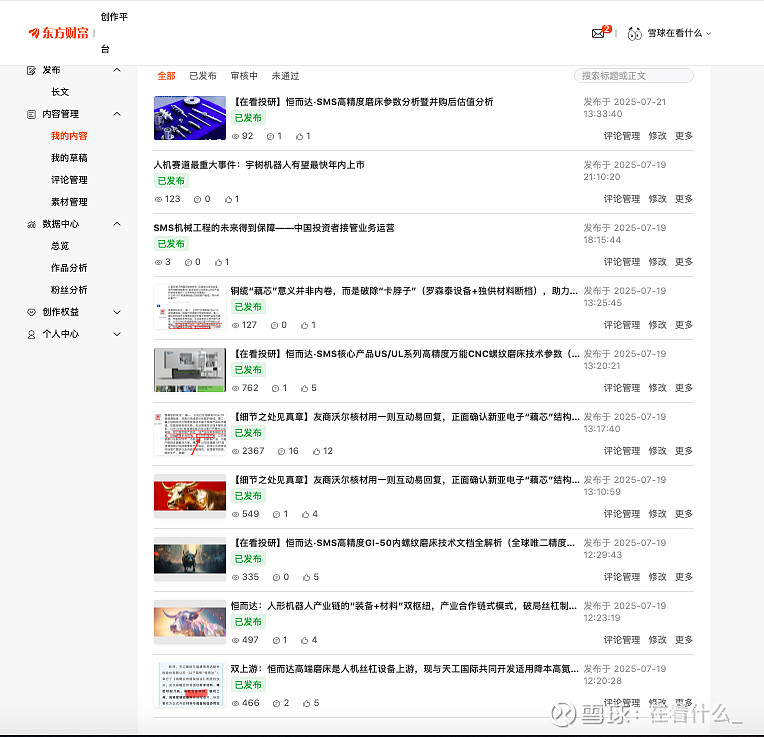Open 素材管理 in the sidebar
The width and height of the screenshot is (764, 737).
click(69, 202)
